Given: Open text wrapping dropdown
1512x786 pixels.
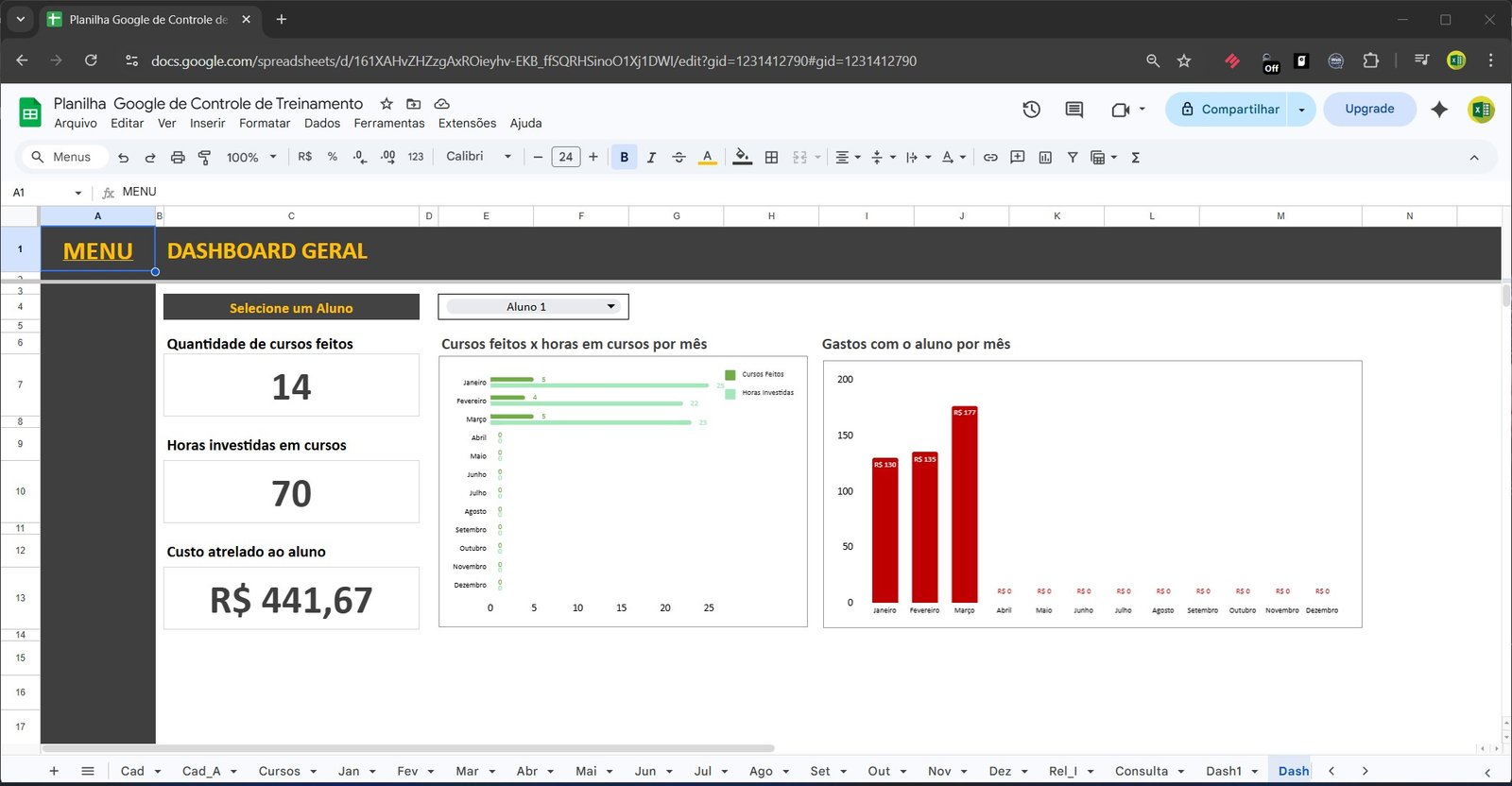Looking at the screenshot, I should point(919,157).
